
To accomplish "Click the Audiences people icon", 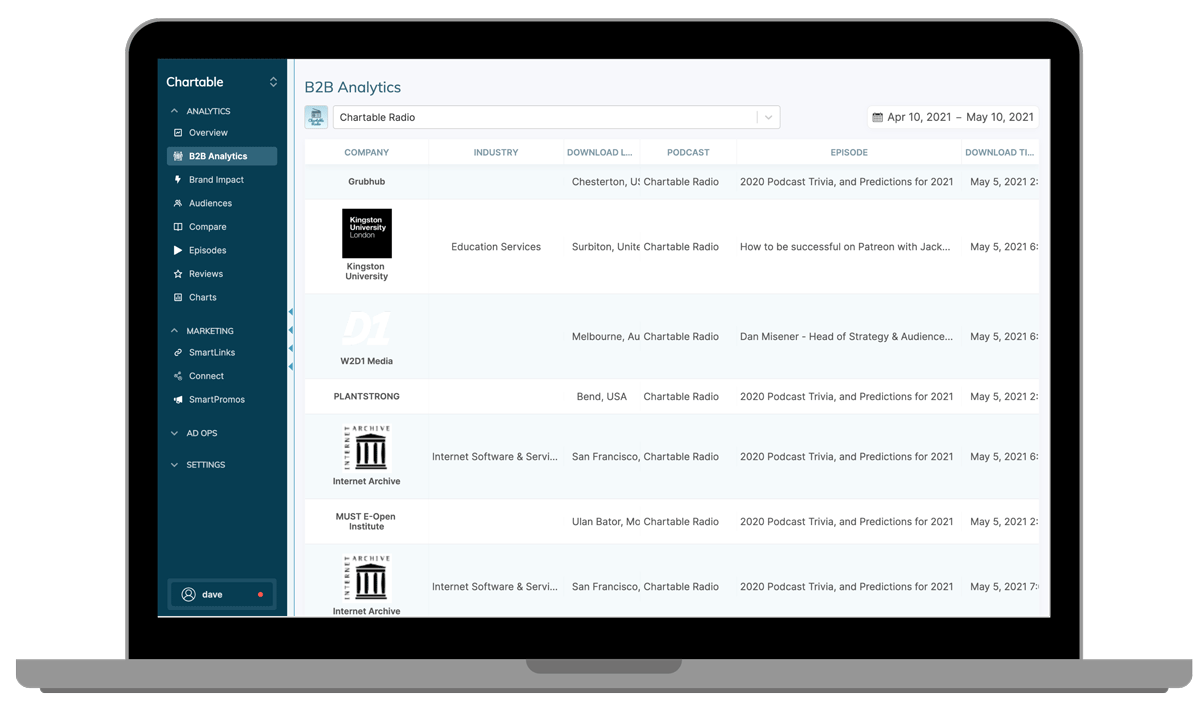I will pyautogui.click(x=178, y=203).
